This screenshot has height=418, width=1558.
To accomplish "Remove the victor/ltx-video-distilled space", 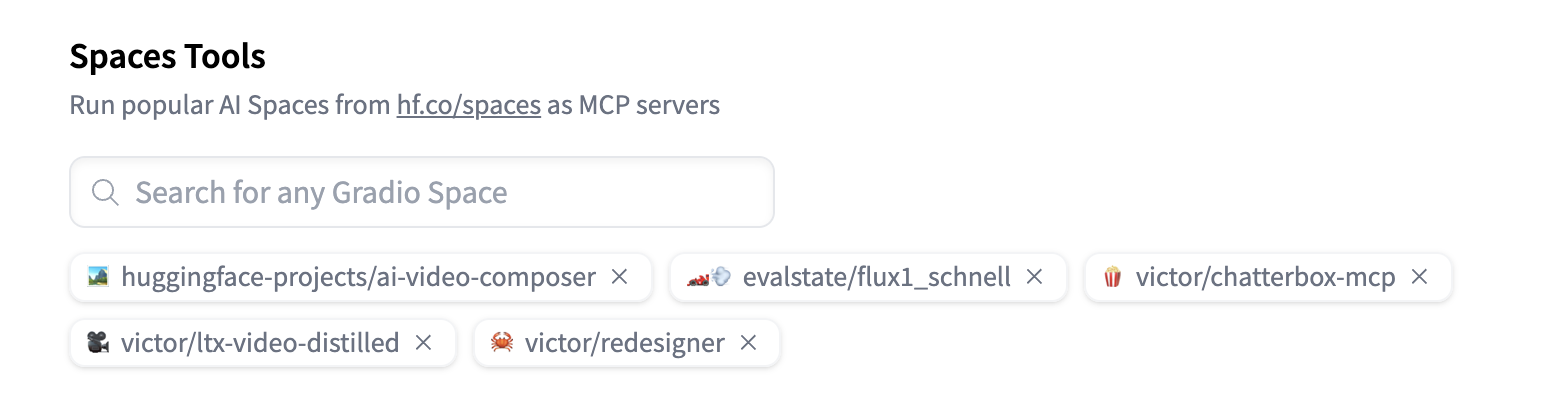I will (x=423, y=343).
